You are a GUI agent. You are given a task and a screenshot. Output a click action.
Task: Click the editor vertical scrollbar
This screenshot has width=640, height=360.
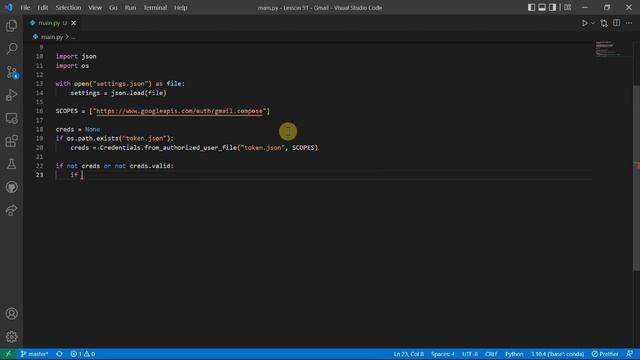click(636, 178)
